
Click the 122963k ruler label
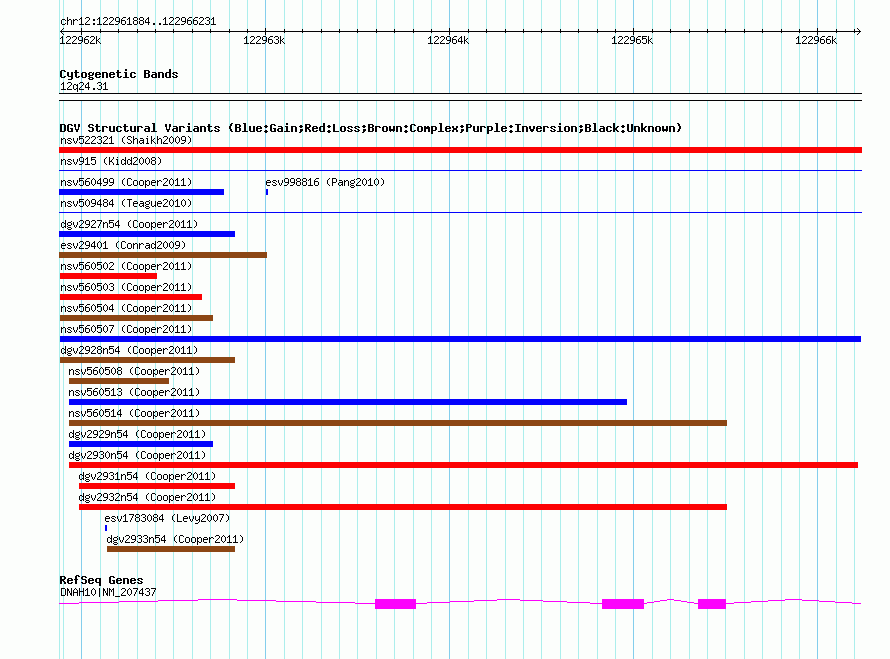click(264, 40)
